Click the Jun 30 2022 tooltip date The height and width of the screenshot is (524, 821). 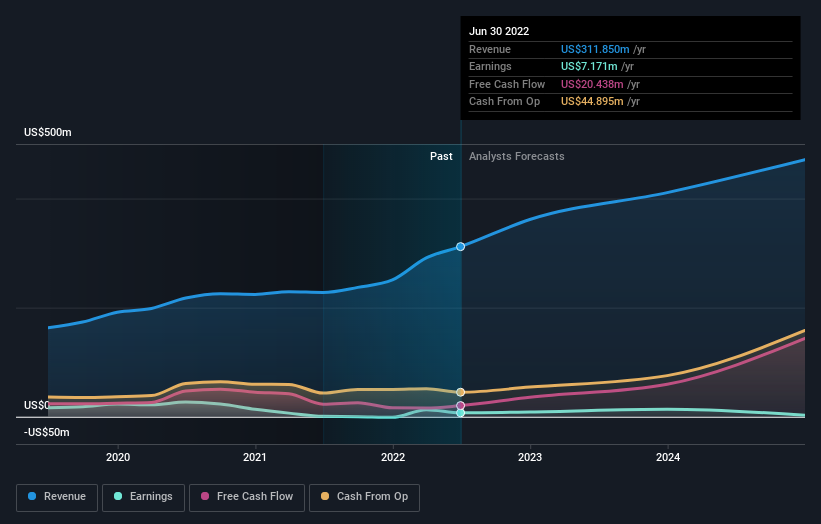[x=499, y=31]
